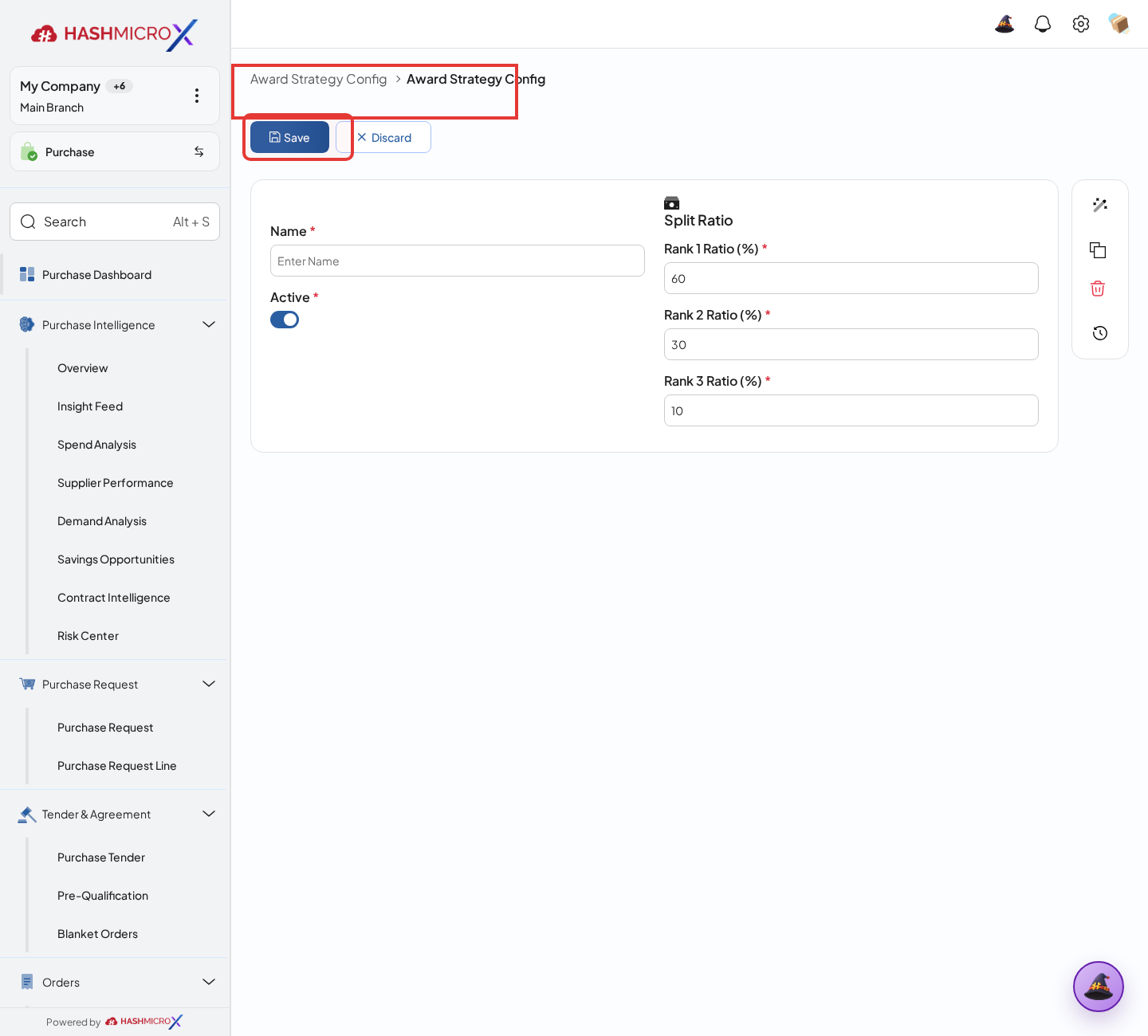Go to Spend Analysis
The width and height of the screenshot is (1148, 1036).
(x=96, y=445)
